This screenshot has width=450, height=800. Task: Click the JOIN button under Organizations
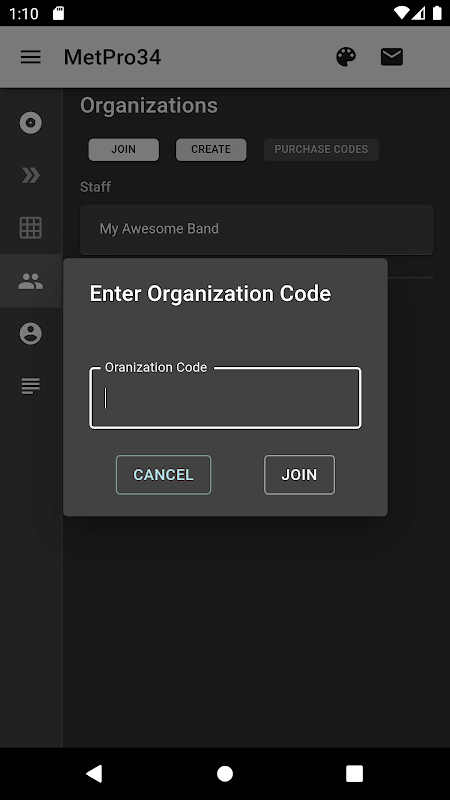click(123, 149)
